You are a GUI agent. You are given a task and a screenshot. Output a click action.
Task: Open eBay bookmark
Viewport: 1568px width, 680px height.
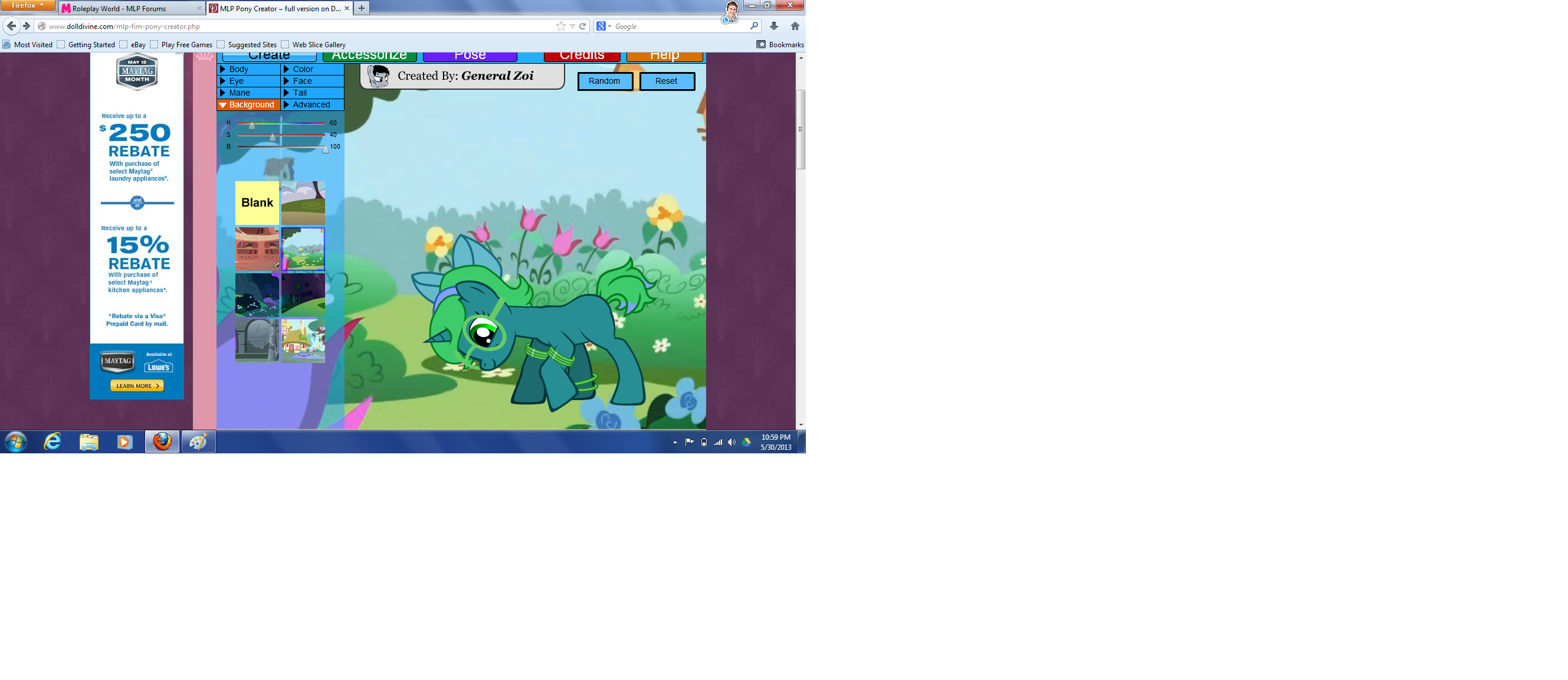[x=133, y=44]
